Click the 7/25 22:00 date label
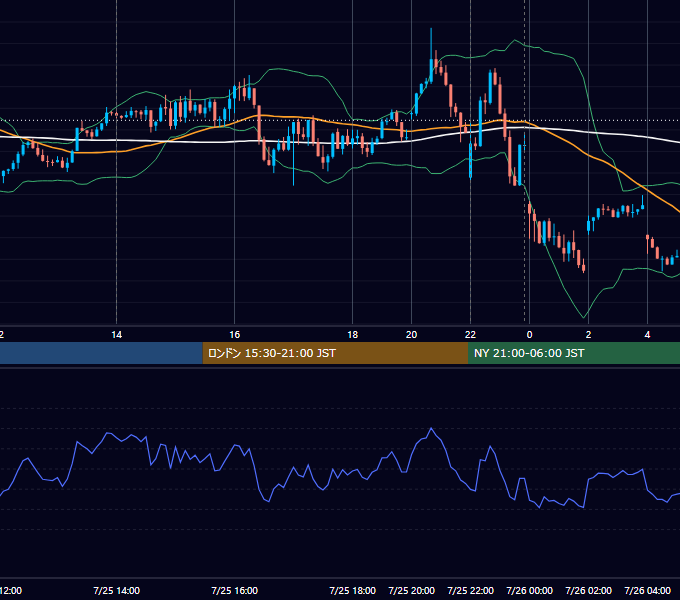This screenshot has width=680, height=600. coord(471,590)
